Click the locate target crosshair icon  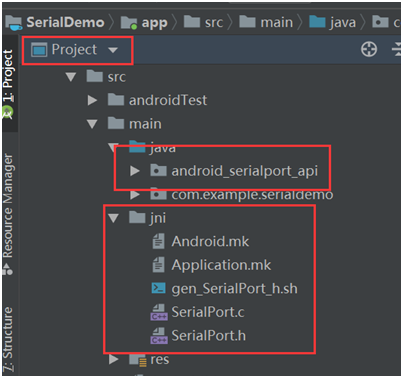pos(369,50)
